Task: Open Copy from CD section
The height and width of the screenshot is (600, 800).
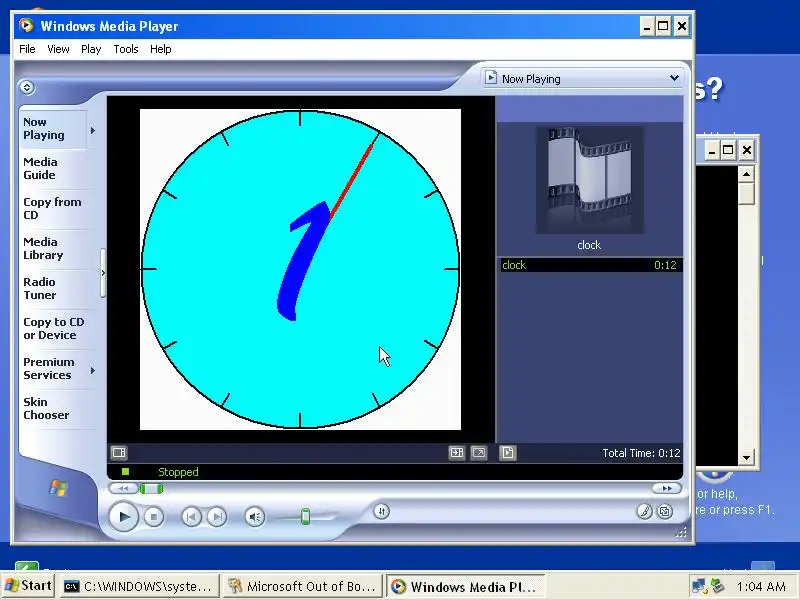Action: tap(52, 208)
